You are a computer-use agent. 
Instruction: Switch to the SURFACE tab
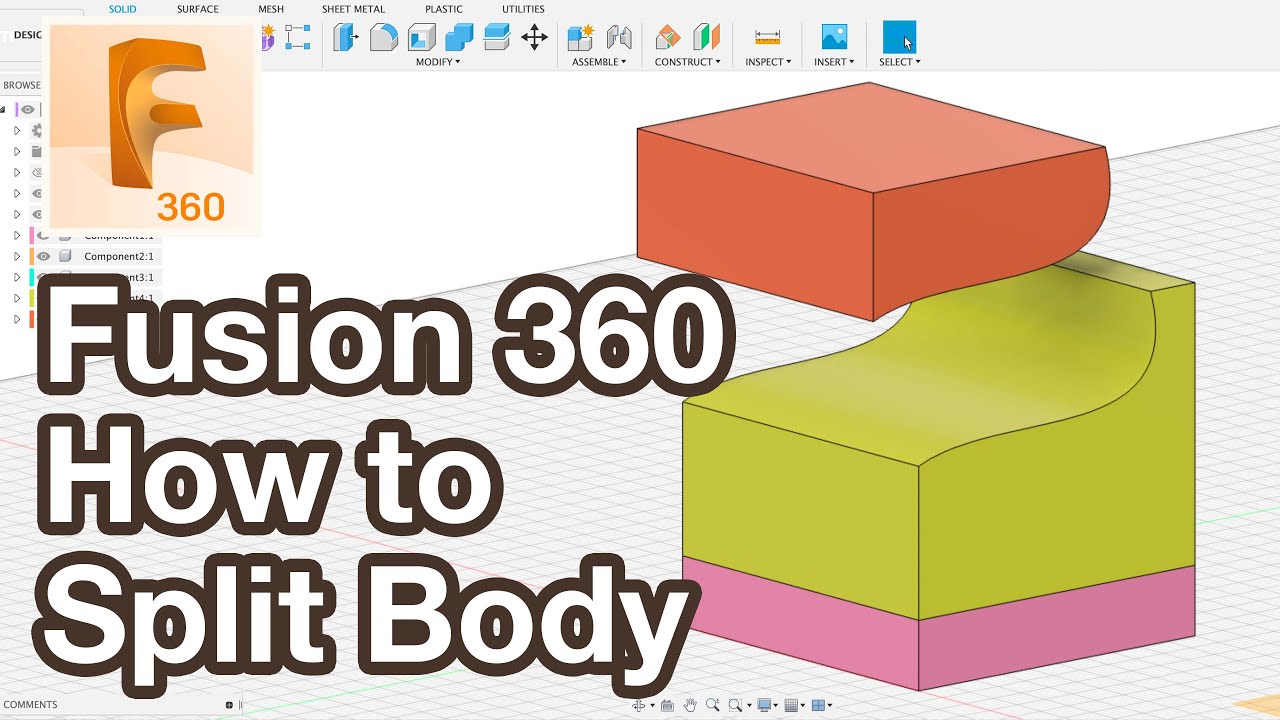coord(198,9)
